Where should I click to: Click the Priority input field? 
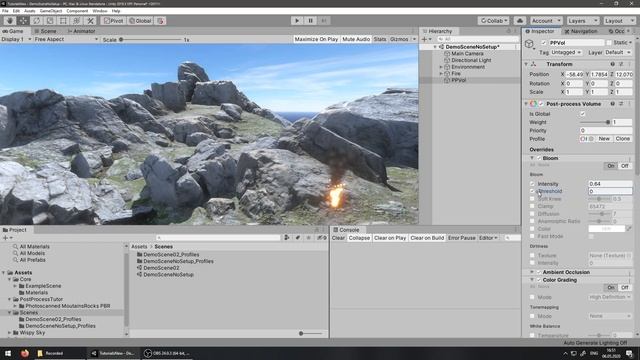point(606,131)
